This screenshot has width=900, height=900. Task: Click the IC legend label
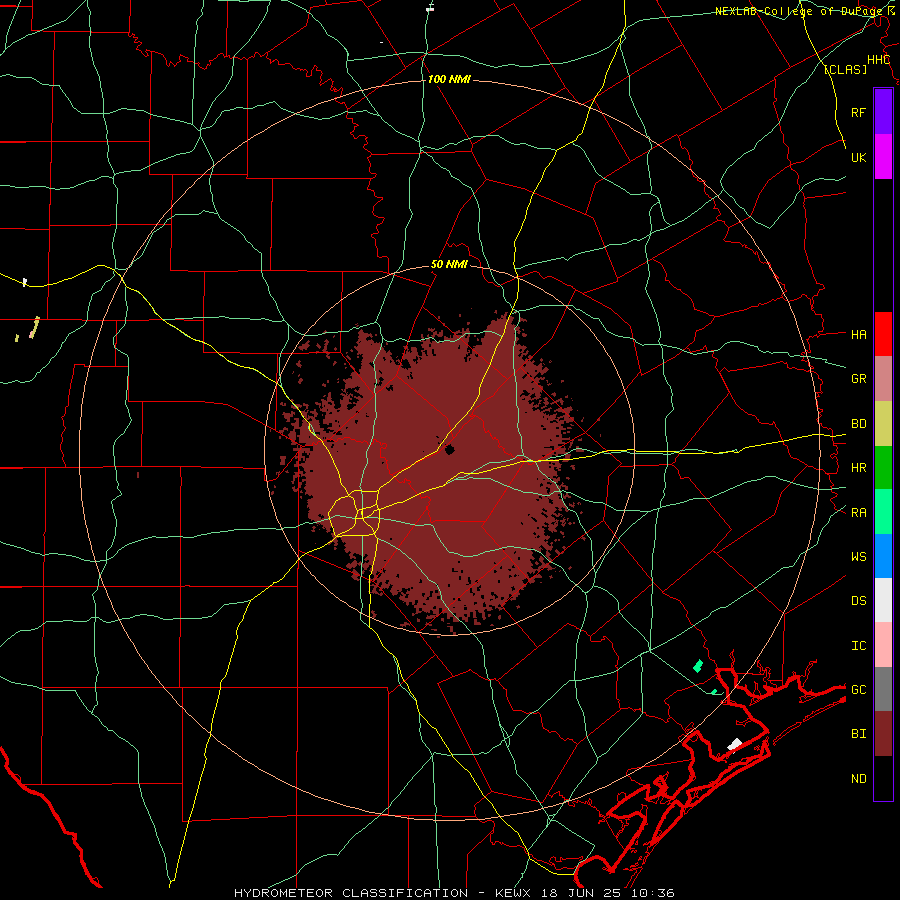click(858, 645)
